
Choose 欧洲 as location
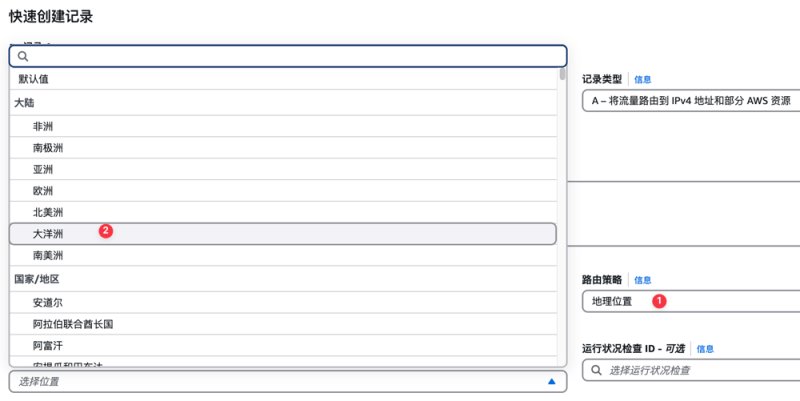[283, 190]
